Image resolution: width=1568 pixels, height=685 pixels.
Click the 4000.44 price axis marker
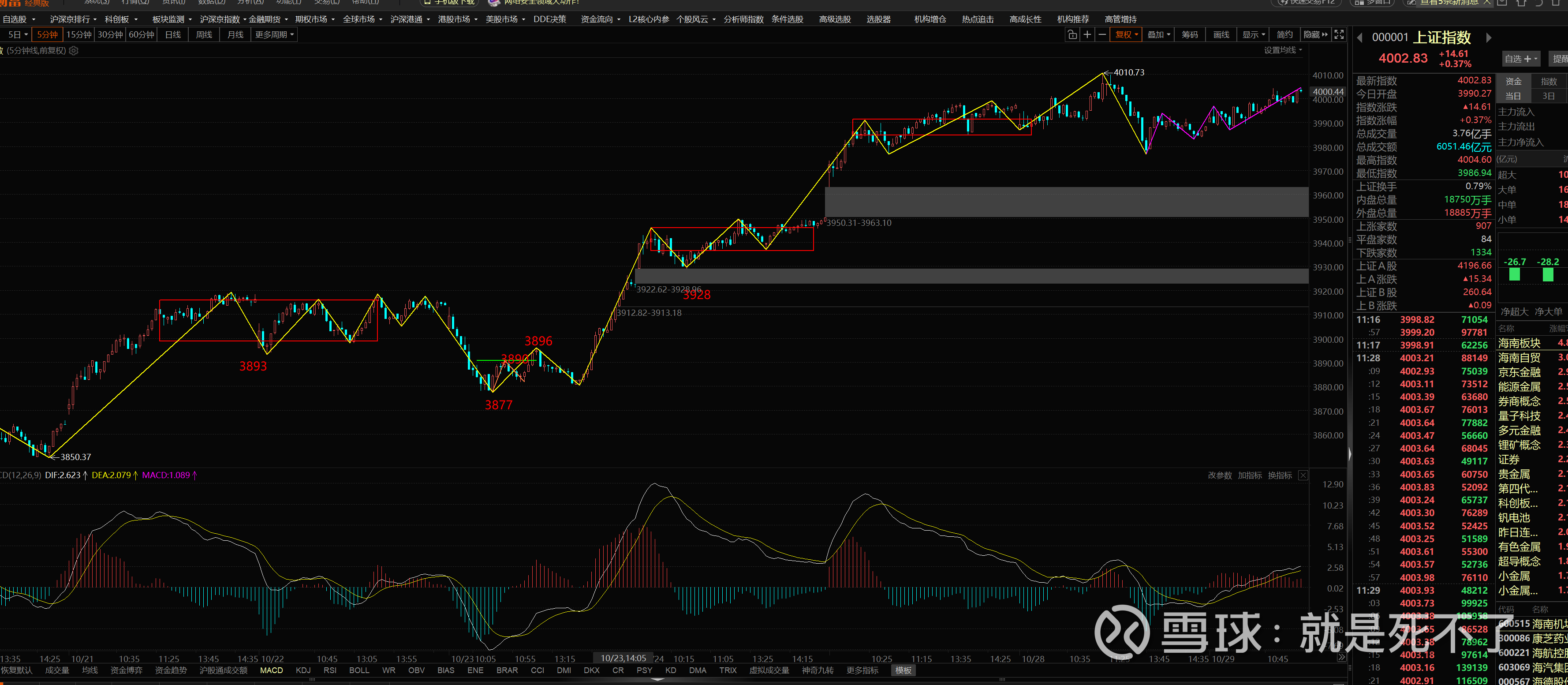pyautogui.click(x=1328, y=92)
